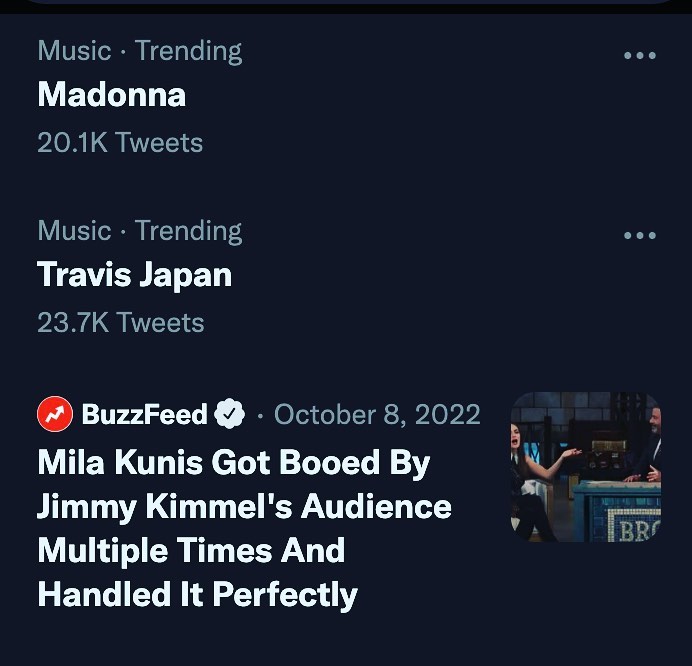Open the Jimmy Kimmel show thumbnail

[585, 466]
